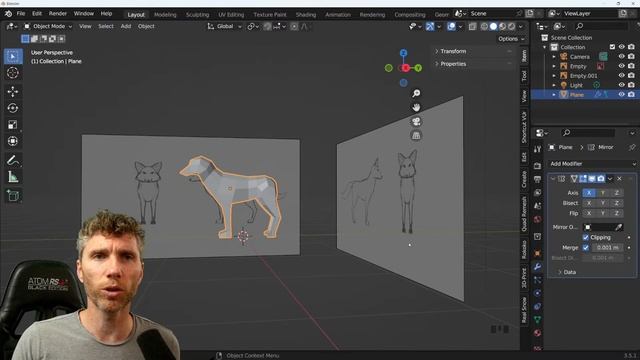The width and height of the screenshot is (640, 360).
Task: Open the Shading workspace tab
Action: tap(306, 14)
